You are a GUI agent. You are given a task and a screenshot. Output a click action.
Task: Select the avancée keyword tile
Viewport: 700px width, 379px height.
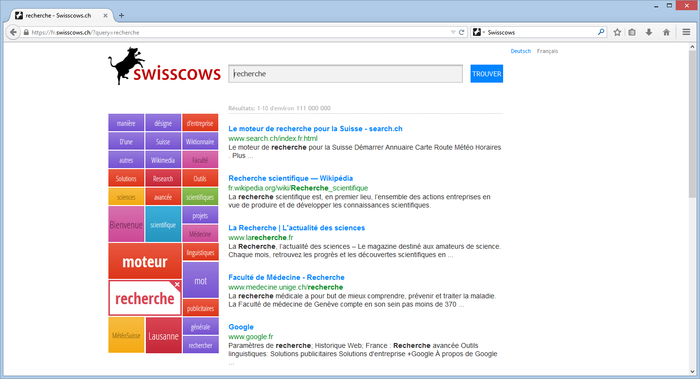click(163, 196)
